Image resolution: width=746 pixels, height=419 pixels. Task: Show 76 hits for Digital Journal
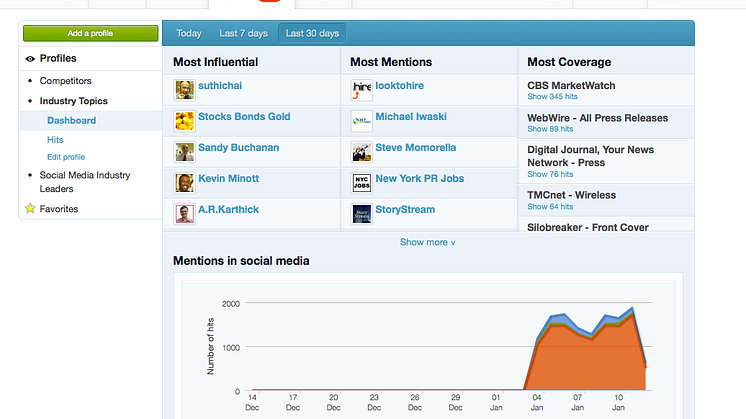tap(550, 174)
